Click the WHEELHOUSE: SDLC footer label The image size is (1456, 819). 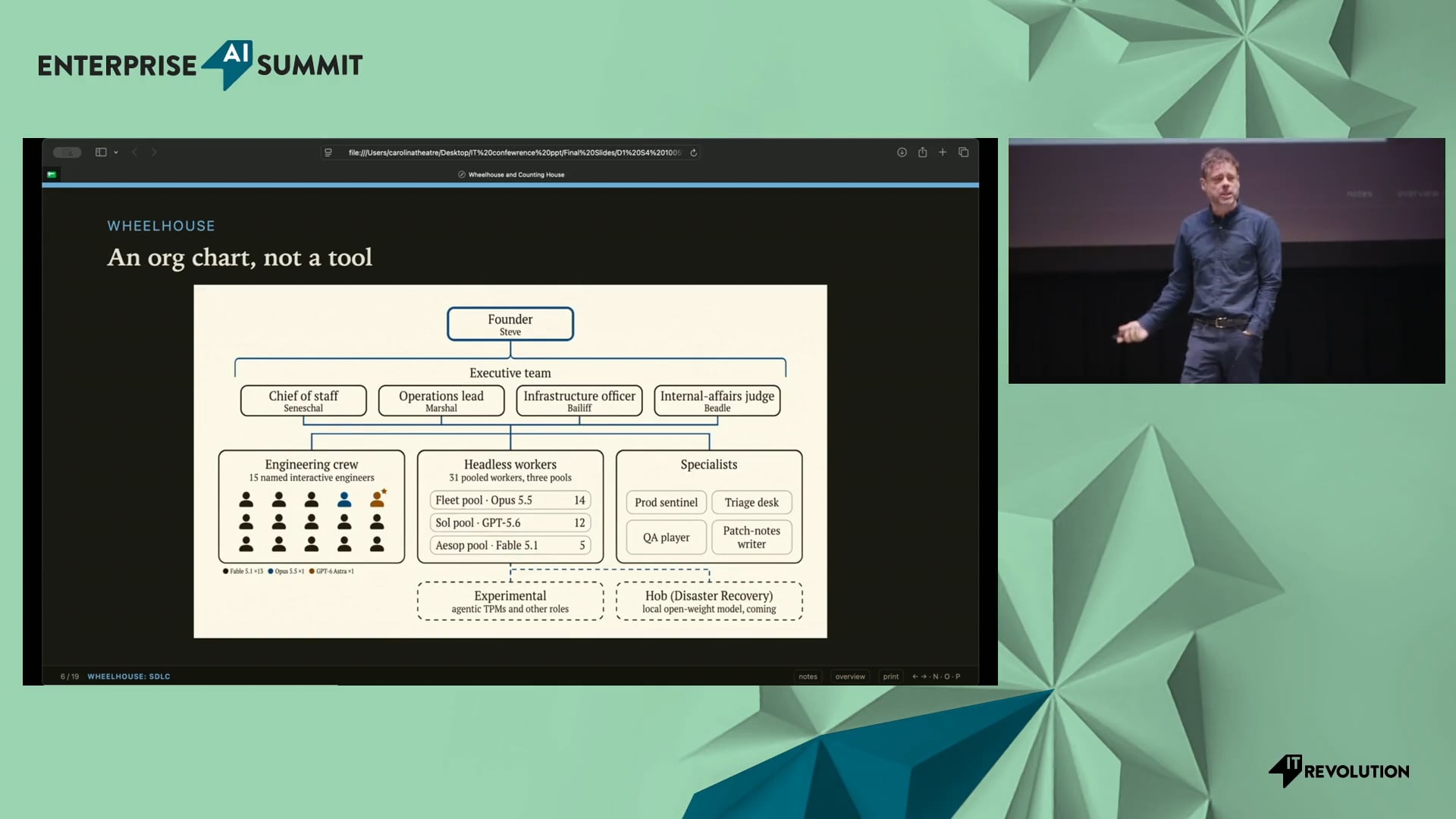tap(129, 676)
